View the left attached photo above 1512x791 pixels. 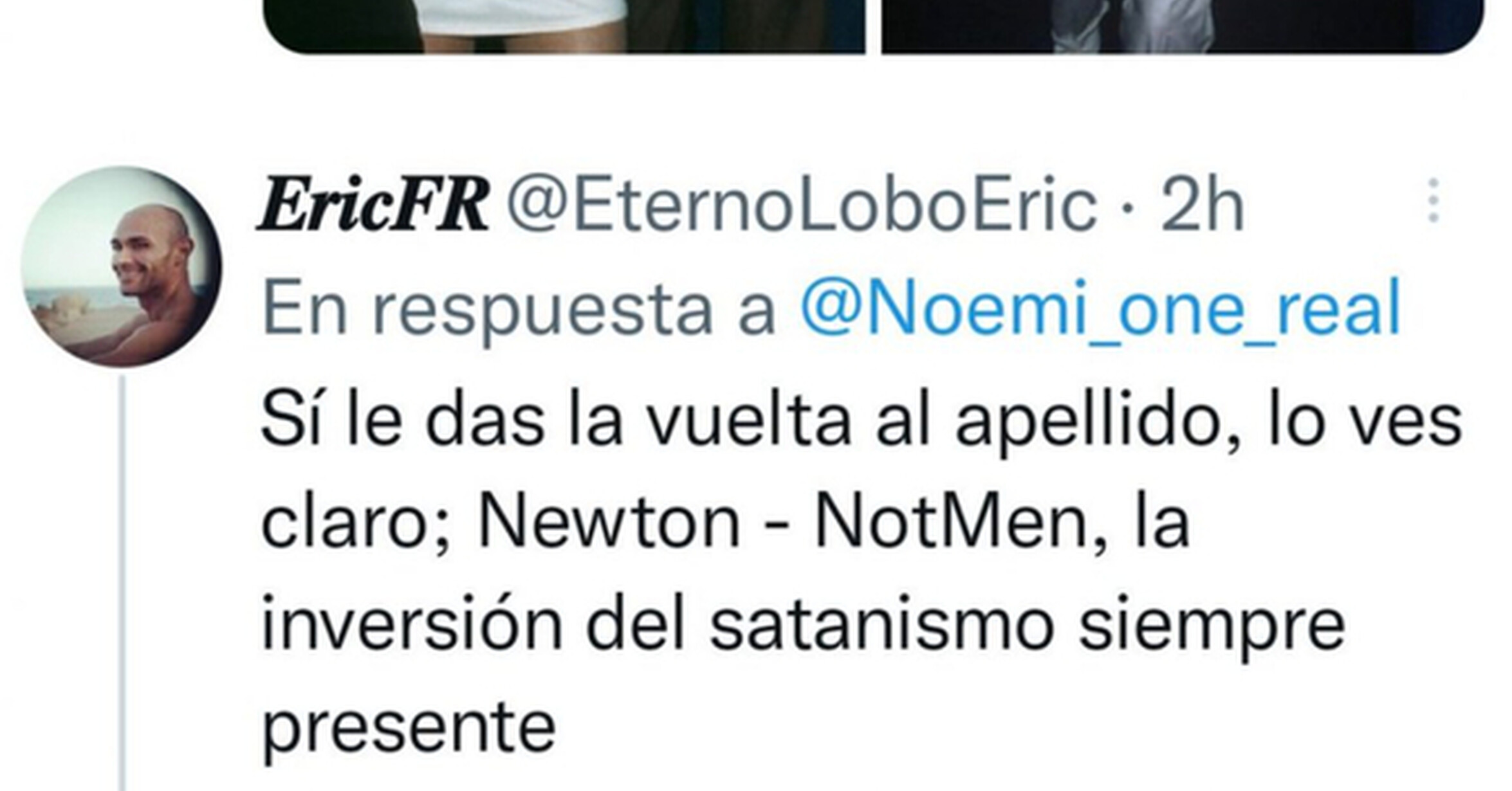click(564, 26)
